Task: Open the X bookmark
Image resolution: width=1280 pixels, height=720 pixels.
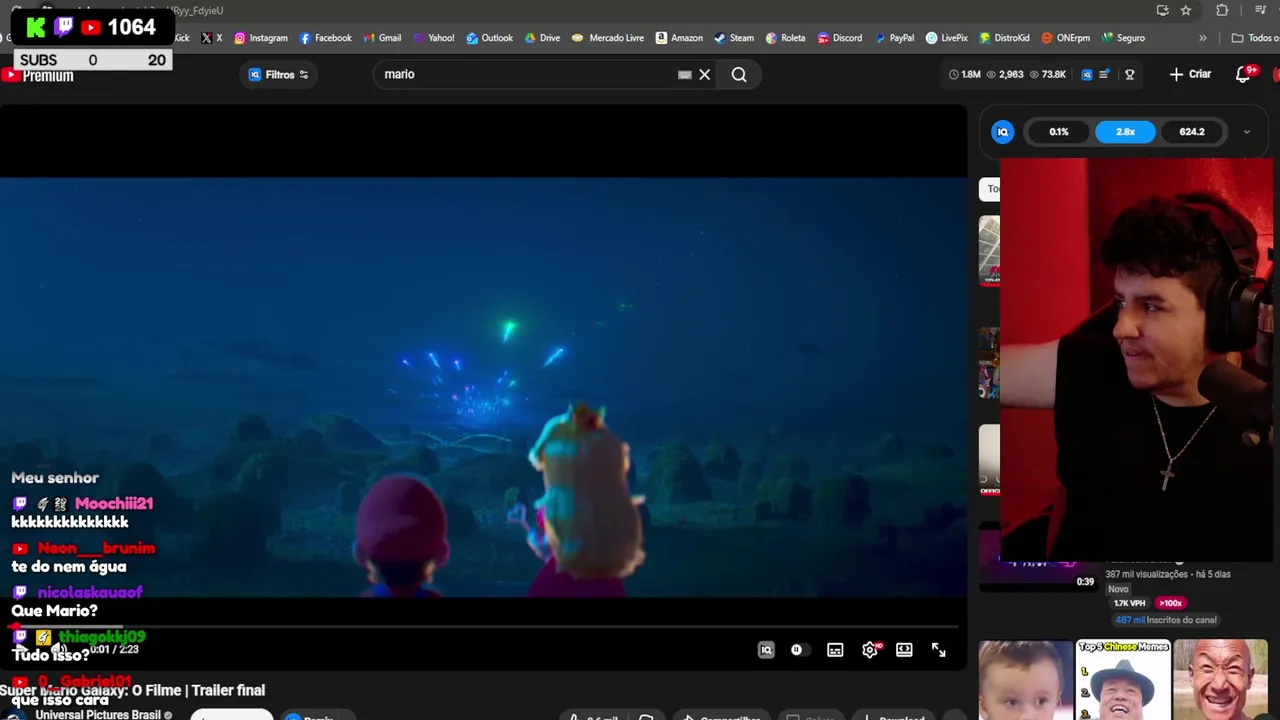Action: coord(211,38)
